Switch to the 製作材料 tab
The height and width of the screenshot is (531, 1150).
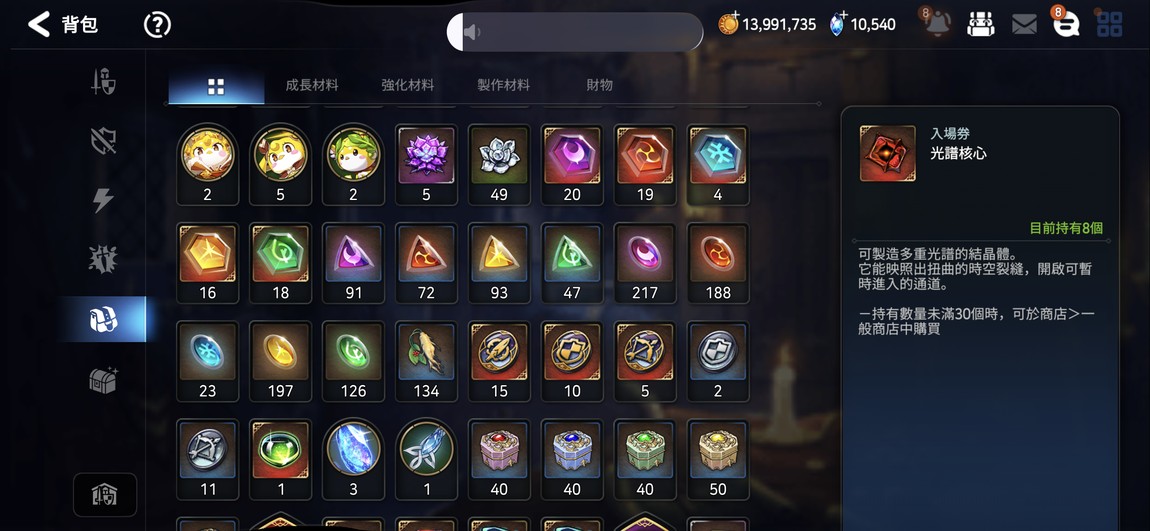click(503, 85)
